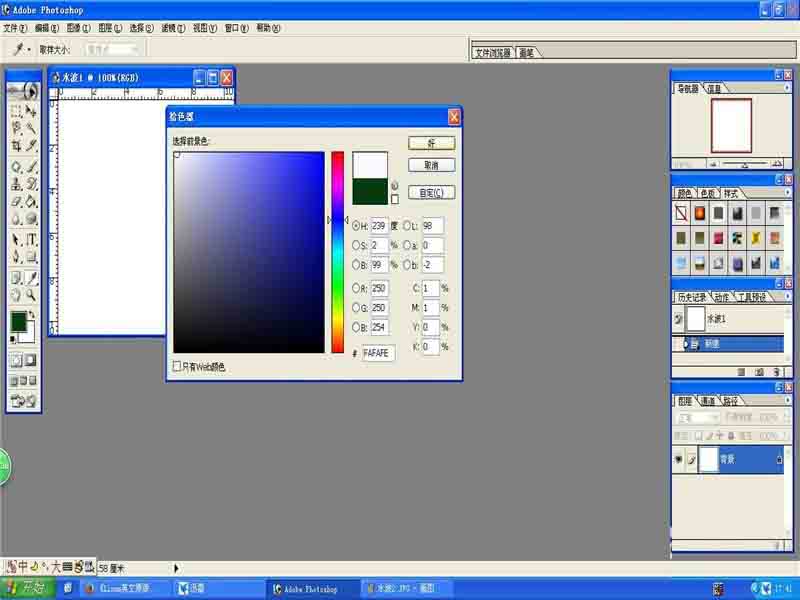This screenshot has width=800, height=600.
Task: Select the Hand tool
Action: pyautogui.click(x=16, y=295)
